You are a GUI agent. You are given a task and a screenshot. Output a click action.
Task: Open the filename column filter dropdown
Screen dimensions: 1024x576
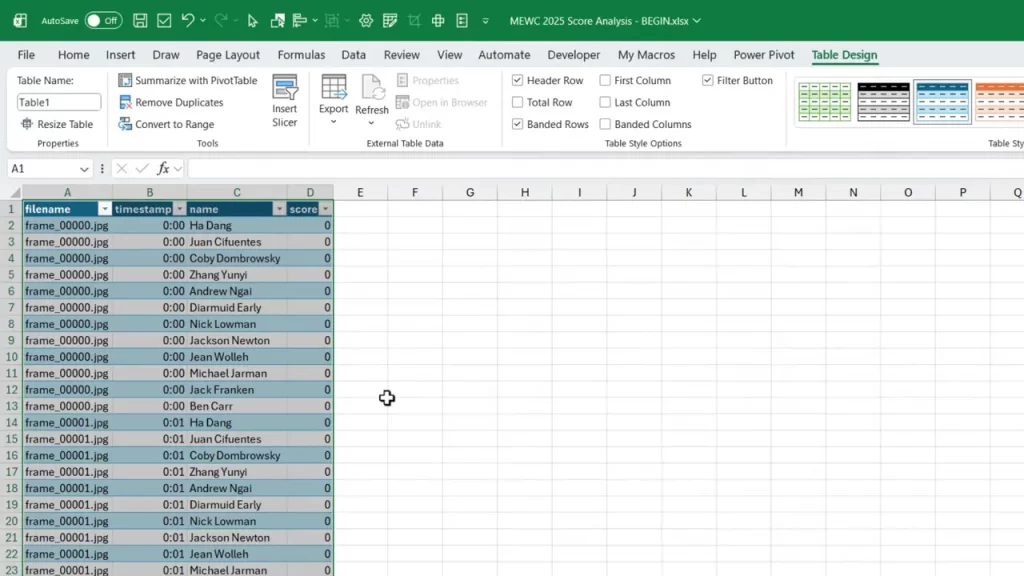104,209
